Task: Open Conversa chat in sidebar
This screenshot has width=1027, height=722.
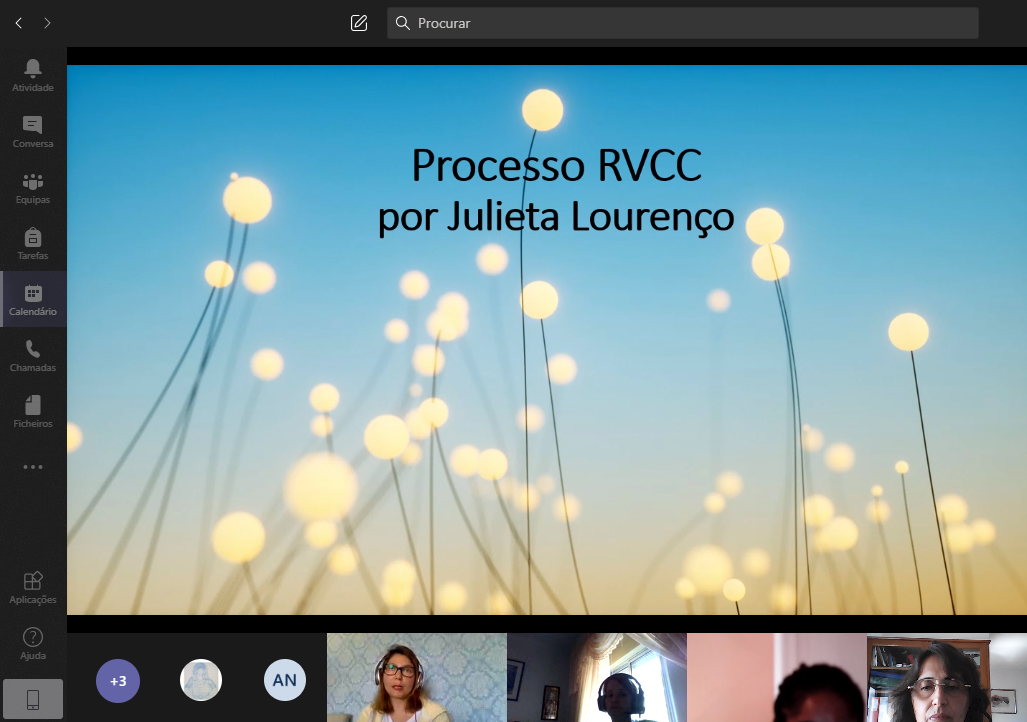Action: [33, 132]
